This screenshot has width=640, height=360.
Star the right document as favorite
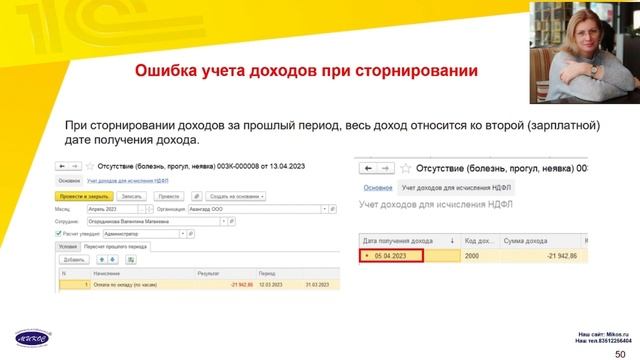[x=405, y=168]
